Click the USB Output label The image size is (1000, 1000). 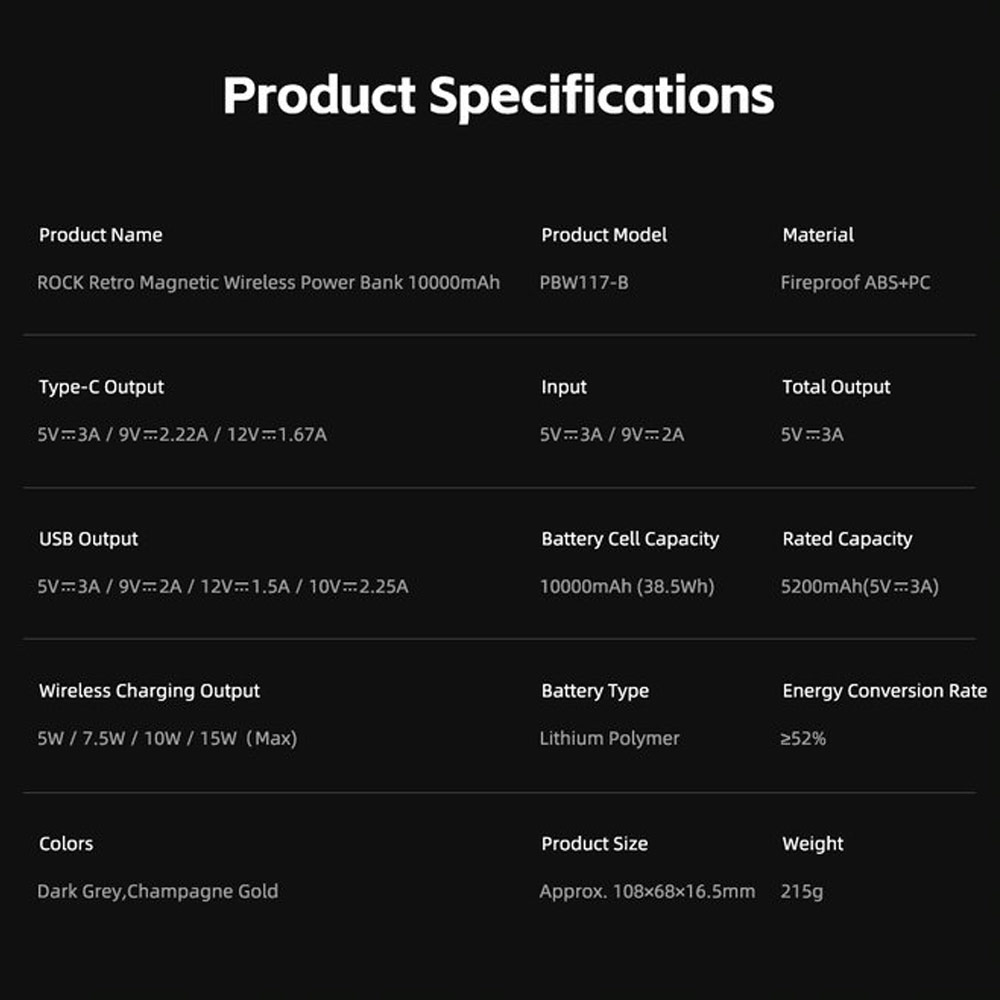click(x=88, y=539)
